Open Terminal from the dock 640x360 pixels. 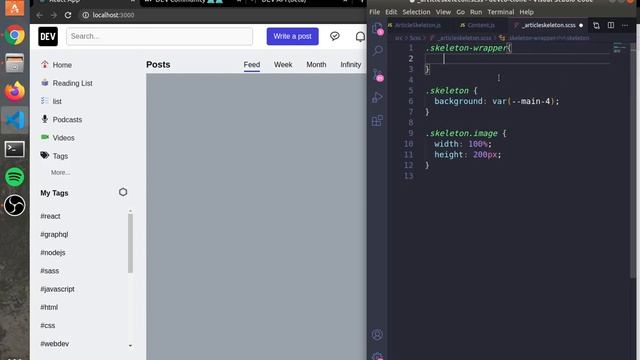click(15, 149)
